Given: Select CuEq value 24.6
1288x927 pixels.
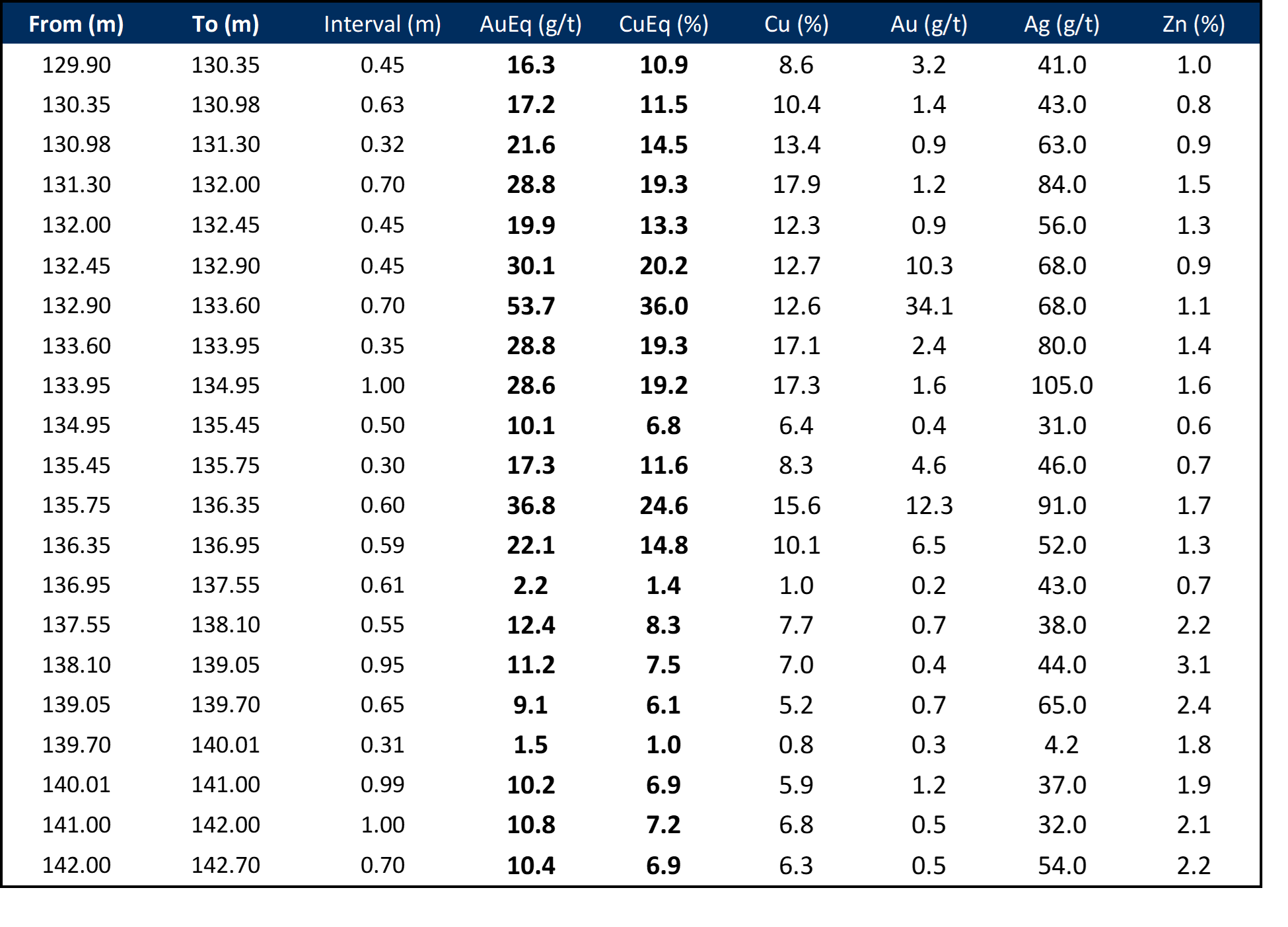Looking at the screenshot, I should click(x=664, y=505).
